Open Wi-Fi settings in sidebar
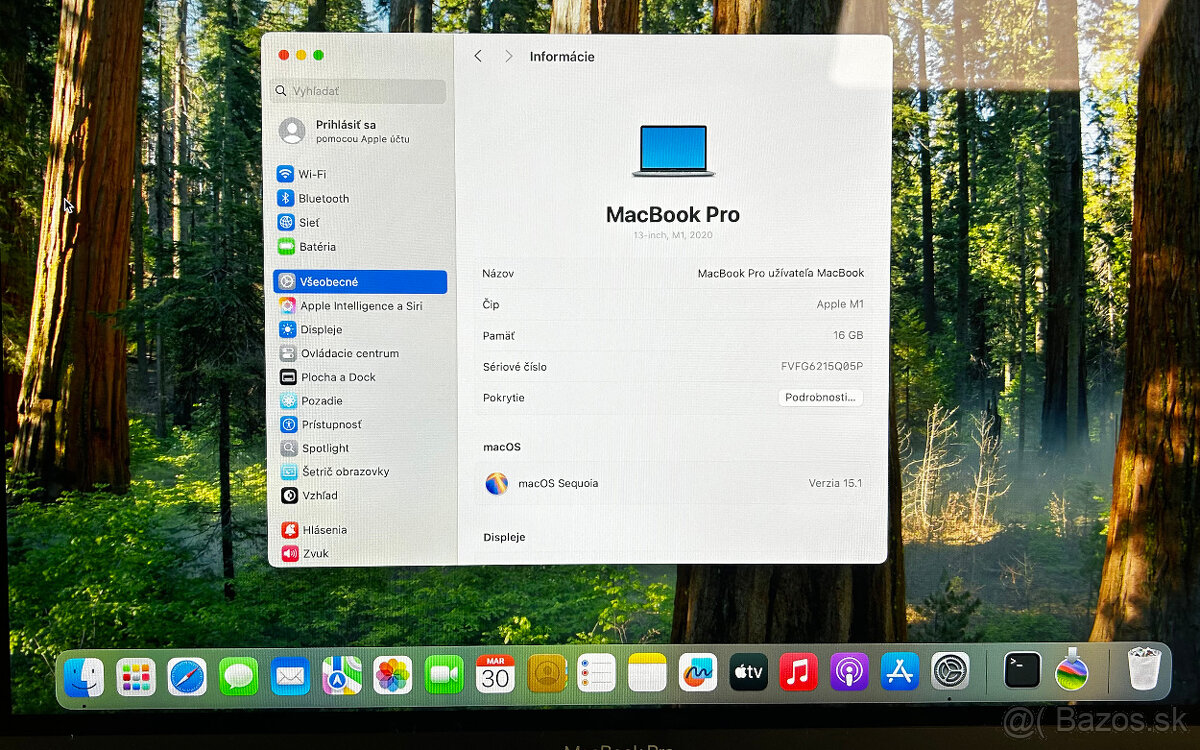This screenshot has width=1200, height=750. pyautogui.click(x=312, y=174)
